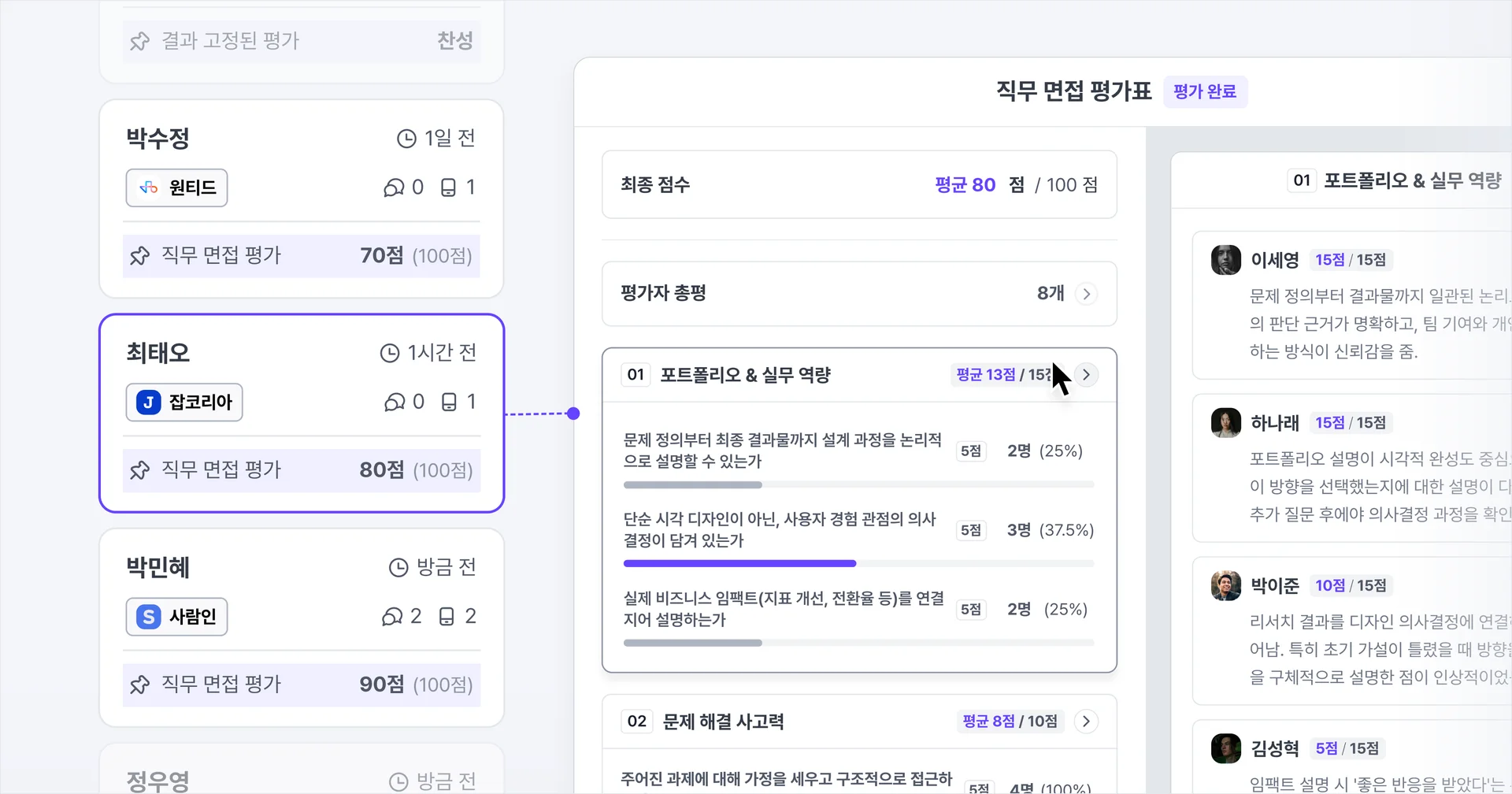Click 박이준's reviewer avatar

click(1225, 585)
